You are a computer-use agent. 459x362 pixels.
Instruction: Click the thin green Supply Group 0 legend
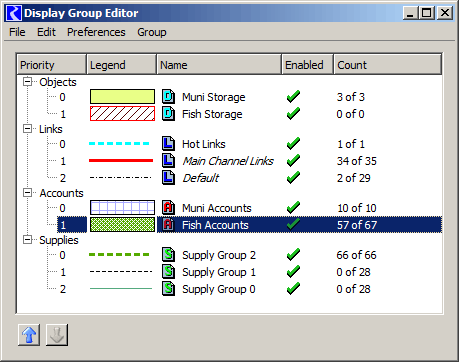[121, 289]
